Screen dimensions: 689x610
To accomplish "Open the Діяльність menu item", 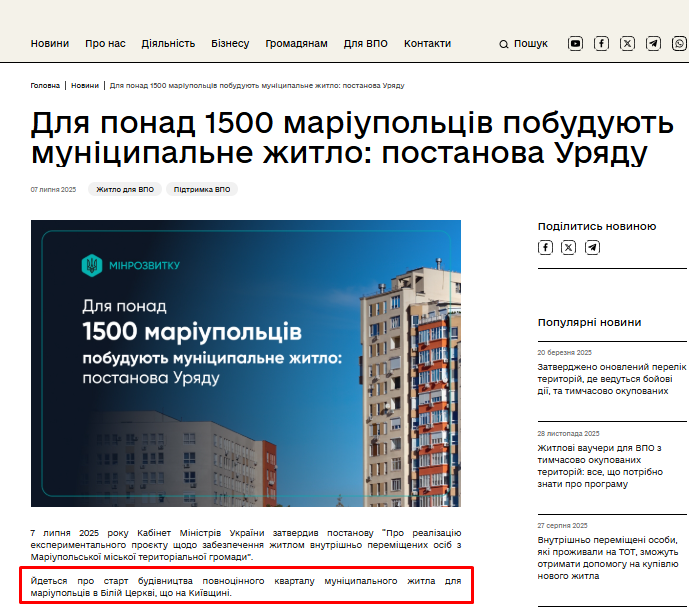I will 168,44.
